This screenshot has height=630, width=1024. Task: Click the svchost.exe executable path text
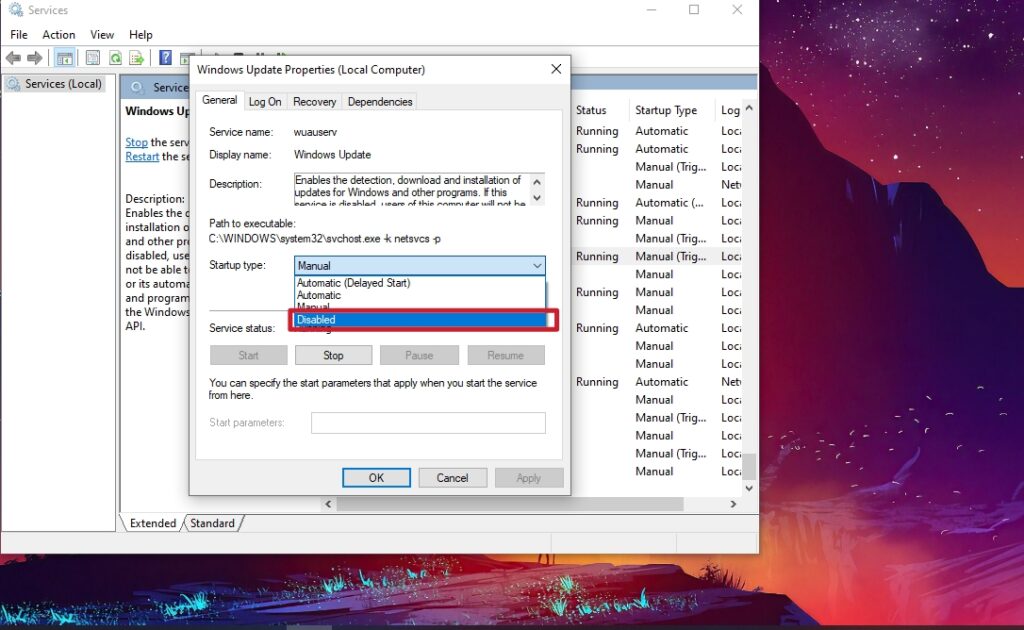point(325,239)
